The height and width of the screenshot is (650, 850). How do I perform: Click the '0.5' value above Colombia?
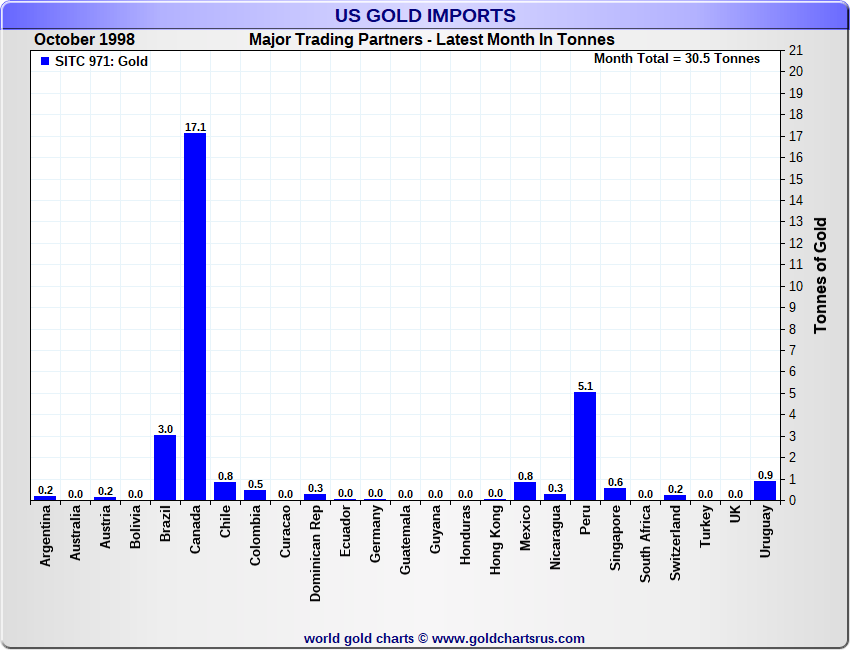[255, 484]
